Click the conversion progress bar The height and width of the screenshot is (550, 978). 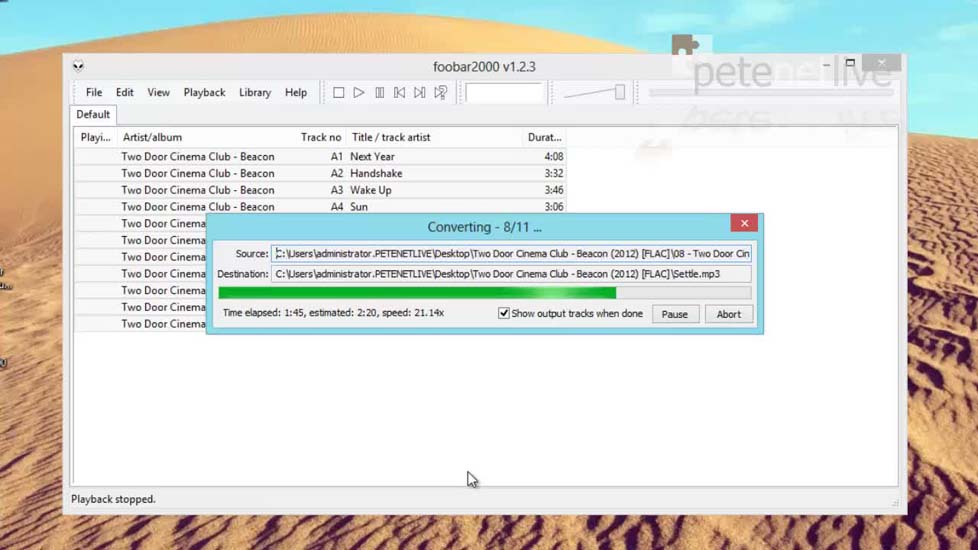click(x=485, y=292)
